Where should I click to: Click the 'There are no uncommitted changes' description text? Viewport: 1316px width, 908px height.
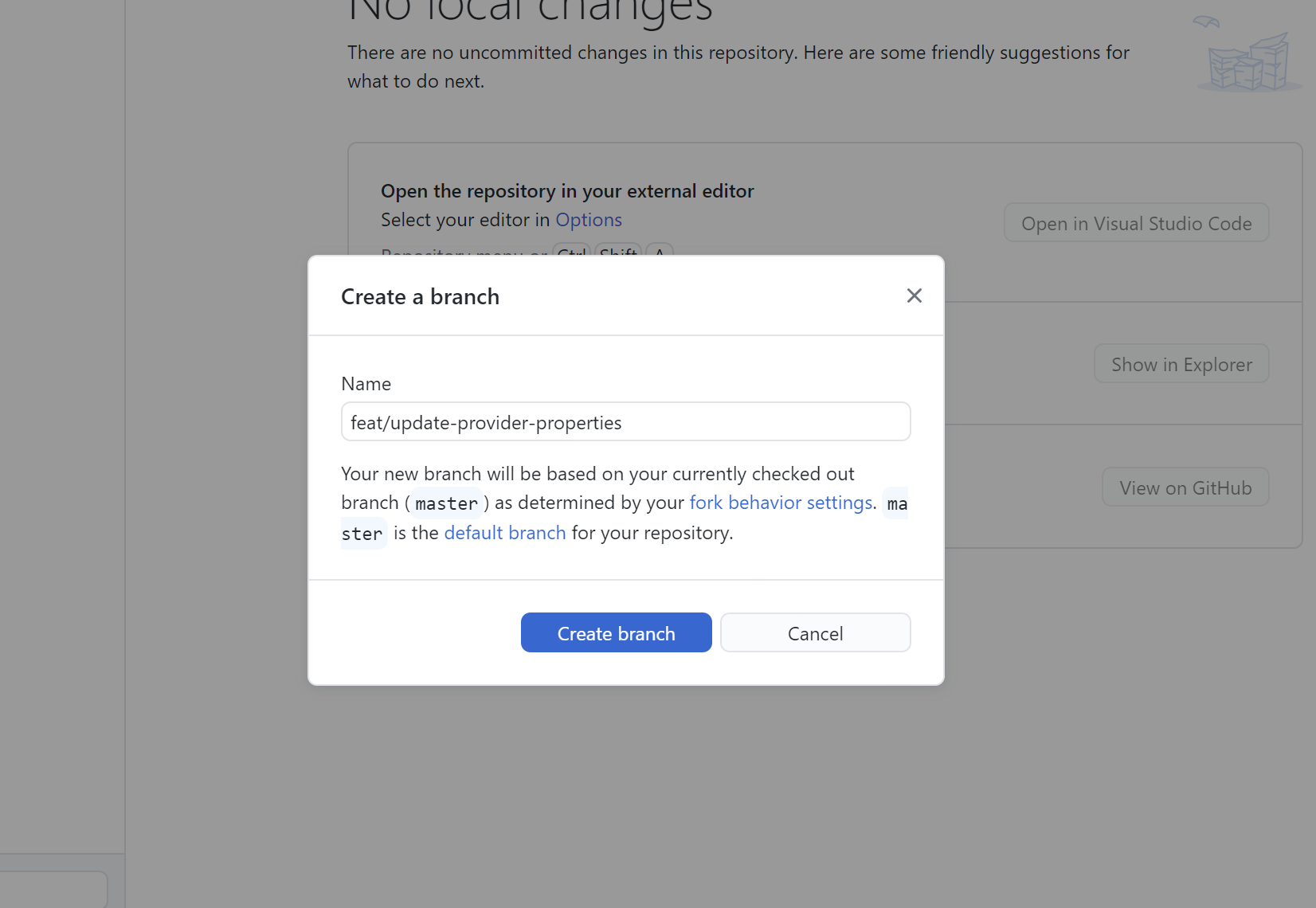(738, 67)
